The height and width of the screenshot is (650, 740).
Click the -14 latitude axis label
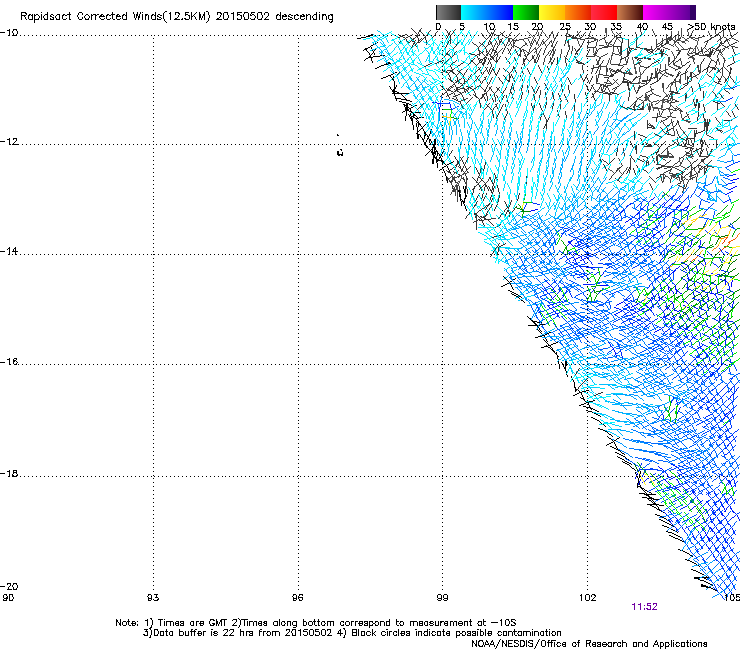point(9,252)
